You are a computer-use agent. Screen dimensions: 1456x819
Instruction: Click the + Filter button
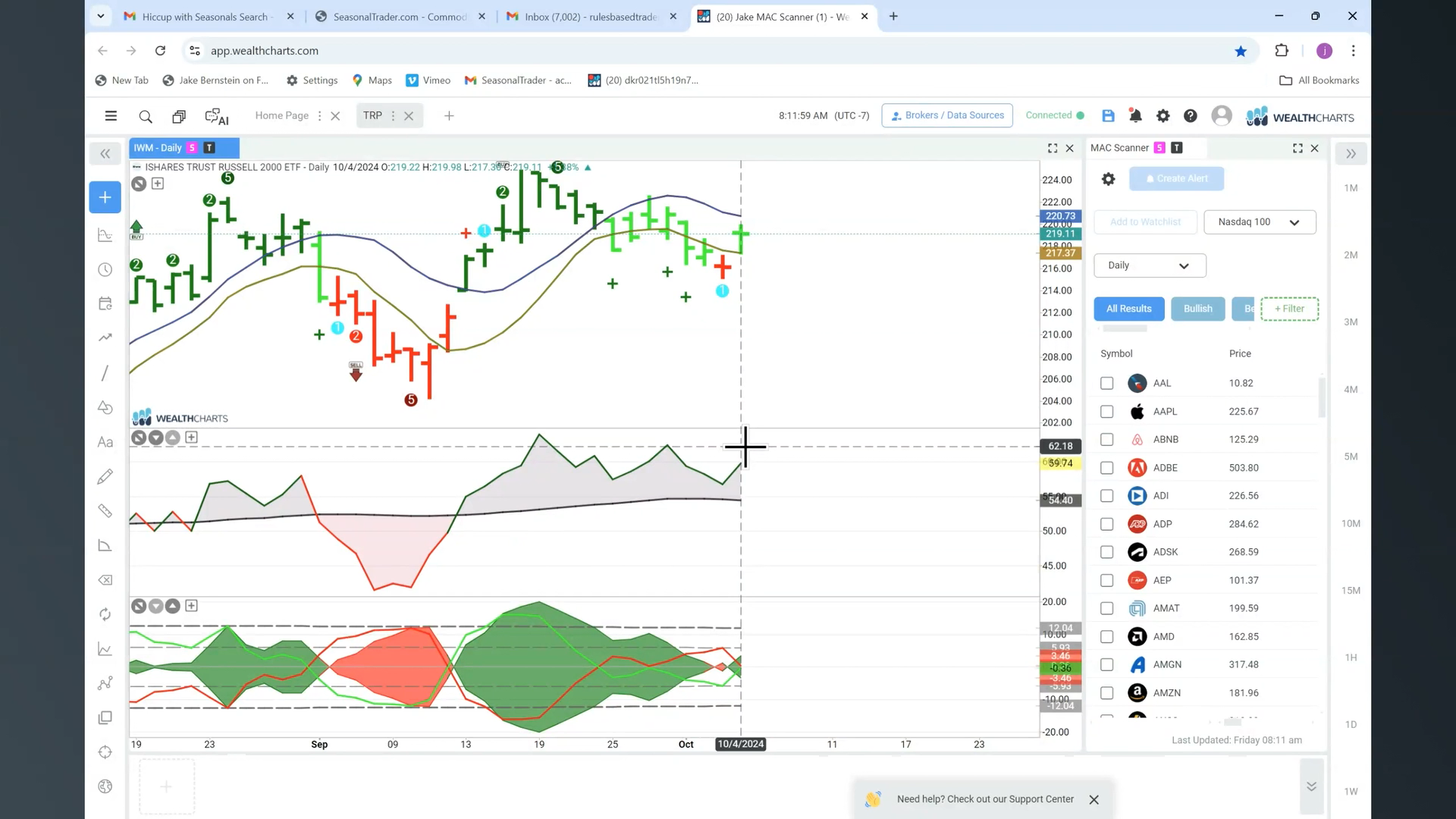click(1289, 309)
